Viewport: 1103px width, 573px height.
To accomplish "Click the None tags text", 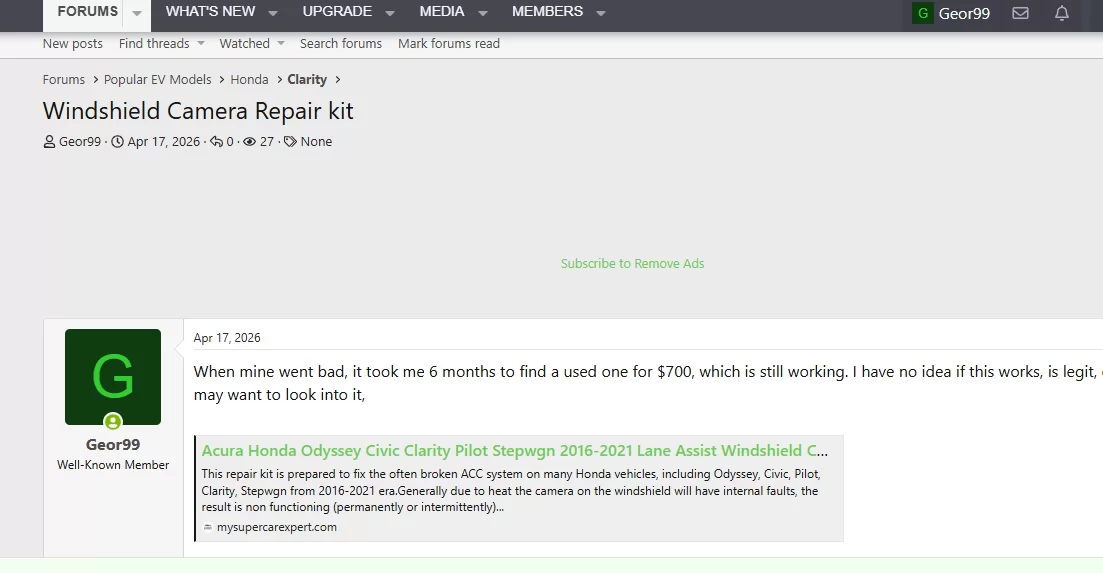I will (316, 142).
